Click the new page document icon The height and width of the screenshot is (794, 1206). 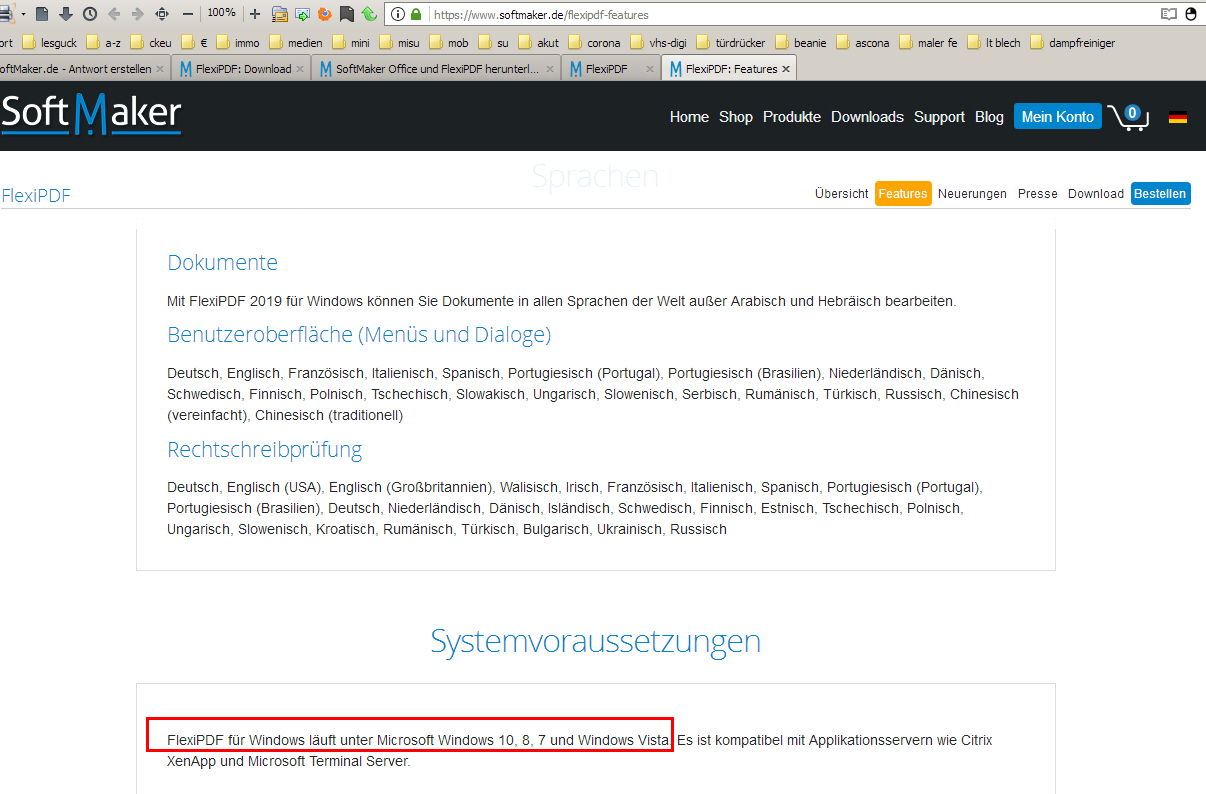point(42,14)
